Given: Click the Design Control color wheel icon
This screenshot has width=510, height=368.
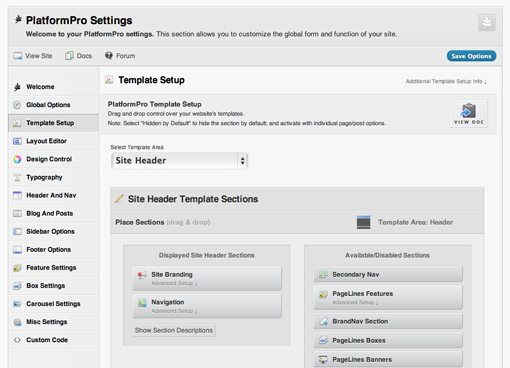Looking at the screenshot, I should coord(17,159).
